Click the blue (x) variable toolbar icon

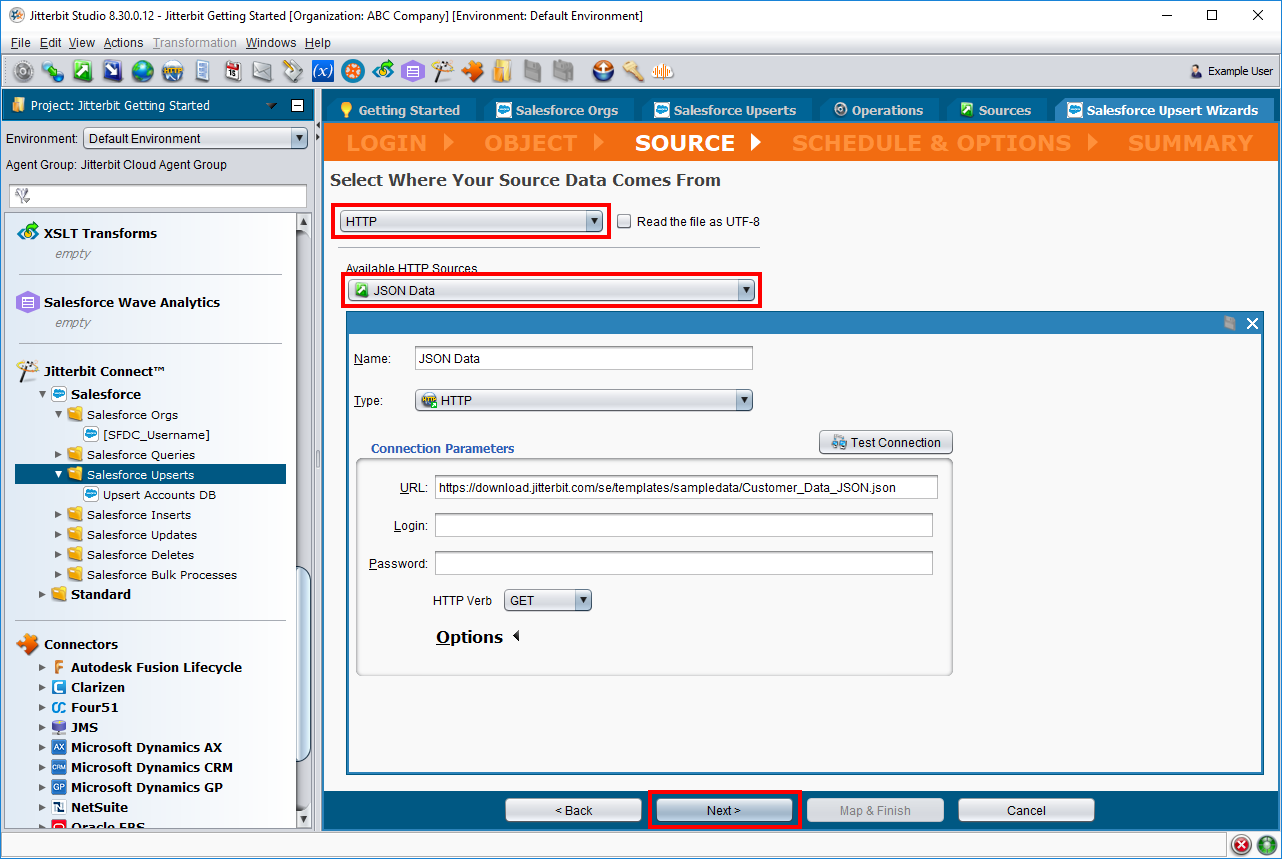(x=322, y=71)
